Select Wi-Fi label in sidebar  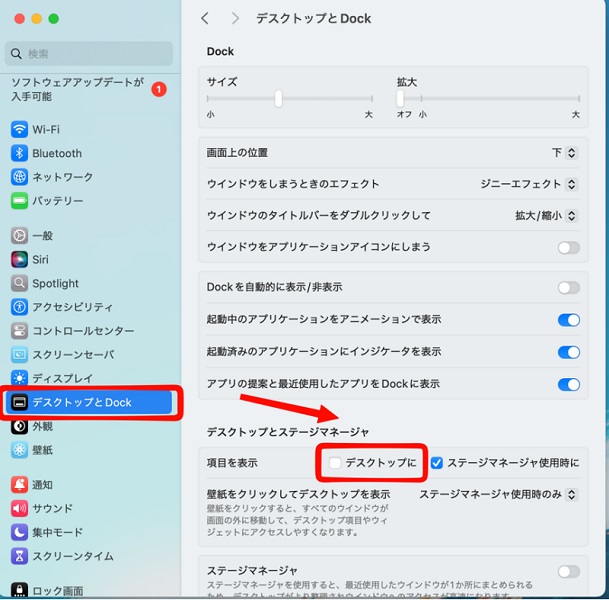(x=46, y=129)
